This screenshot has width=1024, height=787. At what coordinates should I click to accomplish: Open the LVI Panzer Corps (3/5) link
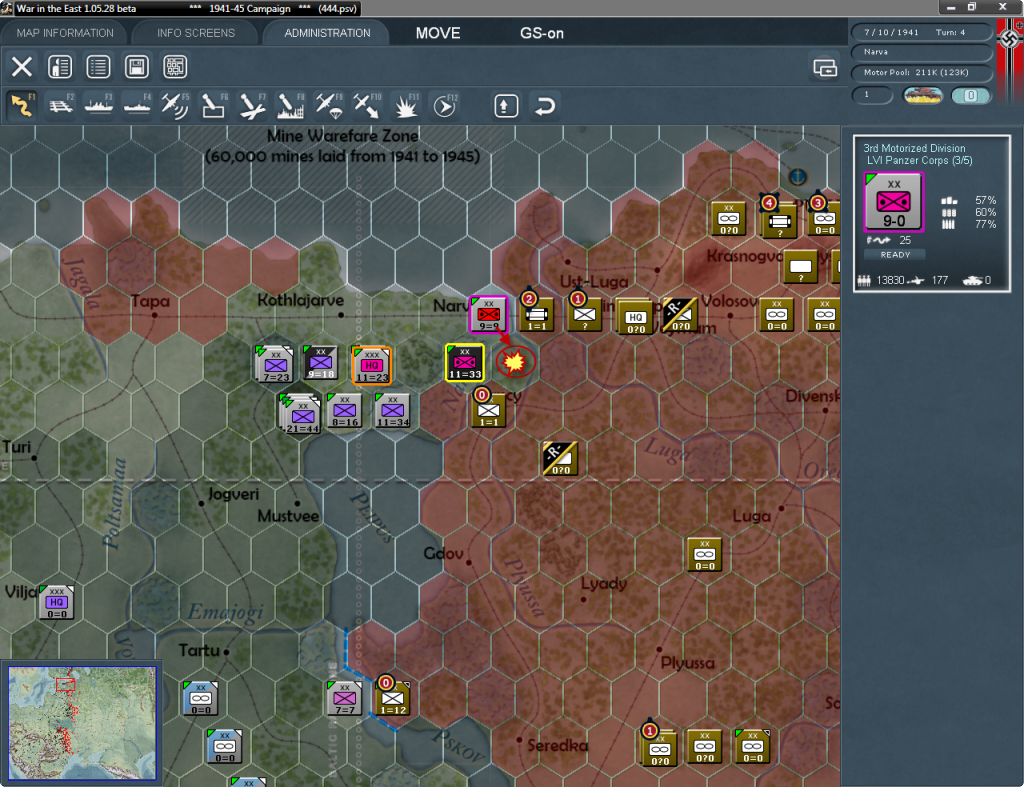coord(919,161)
